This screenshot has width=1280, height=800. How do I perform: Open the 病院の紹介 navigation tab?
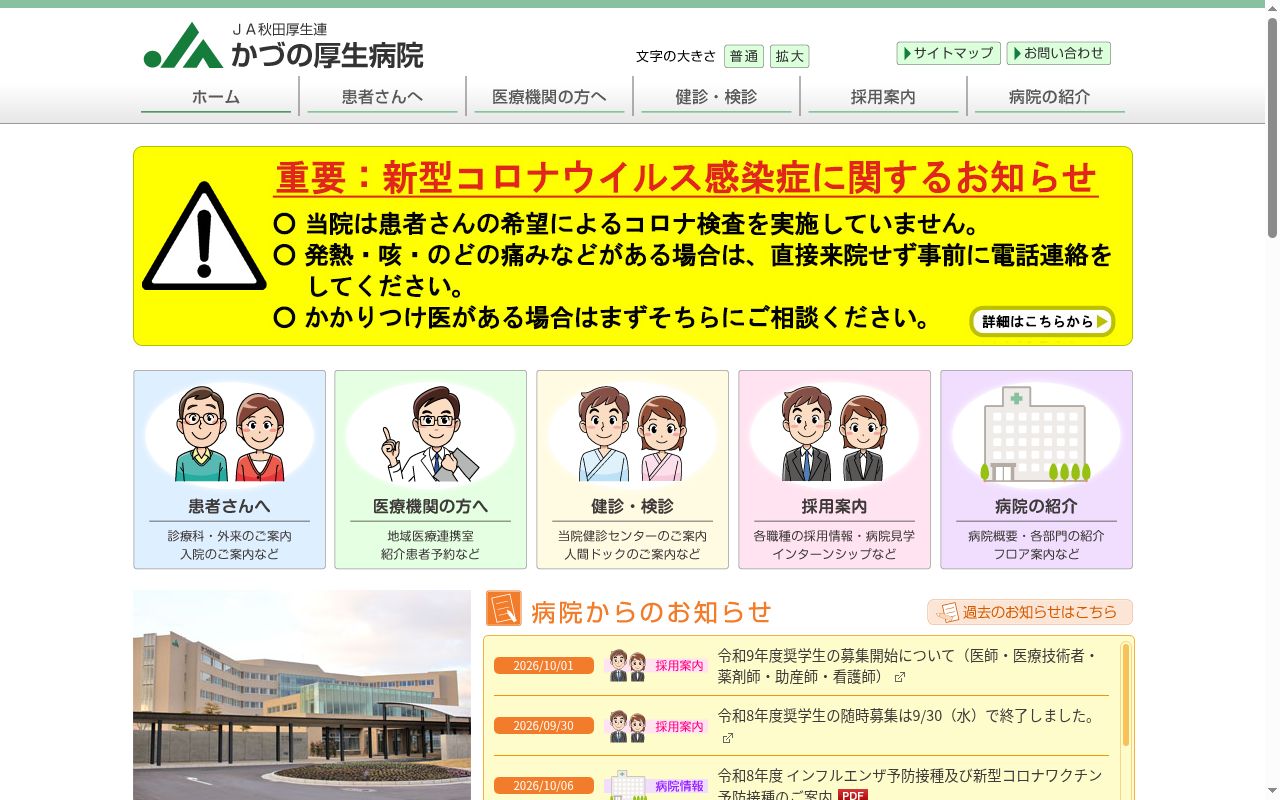pos(1050,97)
